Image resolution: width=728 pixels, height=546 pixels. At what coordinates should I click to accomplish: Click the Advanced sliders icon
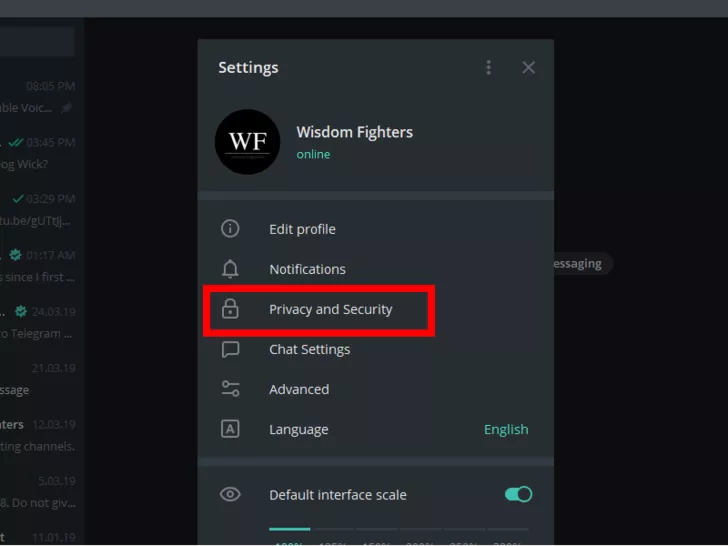tap(230, 389)
